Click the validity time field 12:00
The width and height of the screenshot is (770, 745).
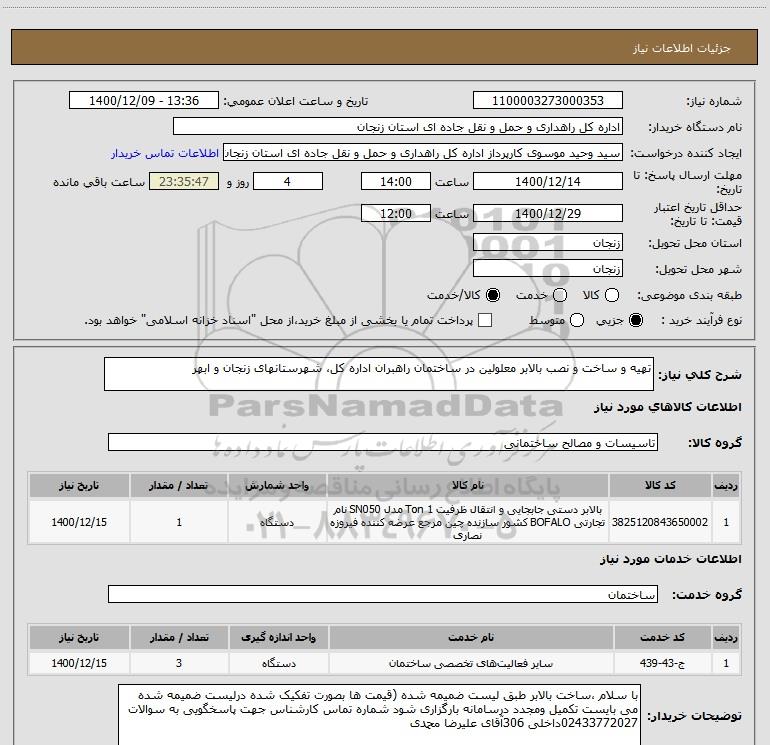point(396,213)
